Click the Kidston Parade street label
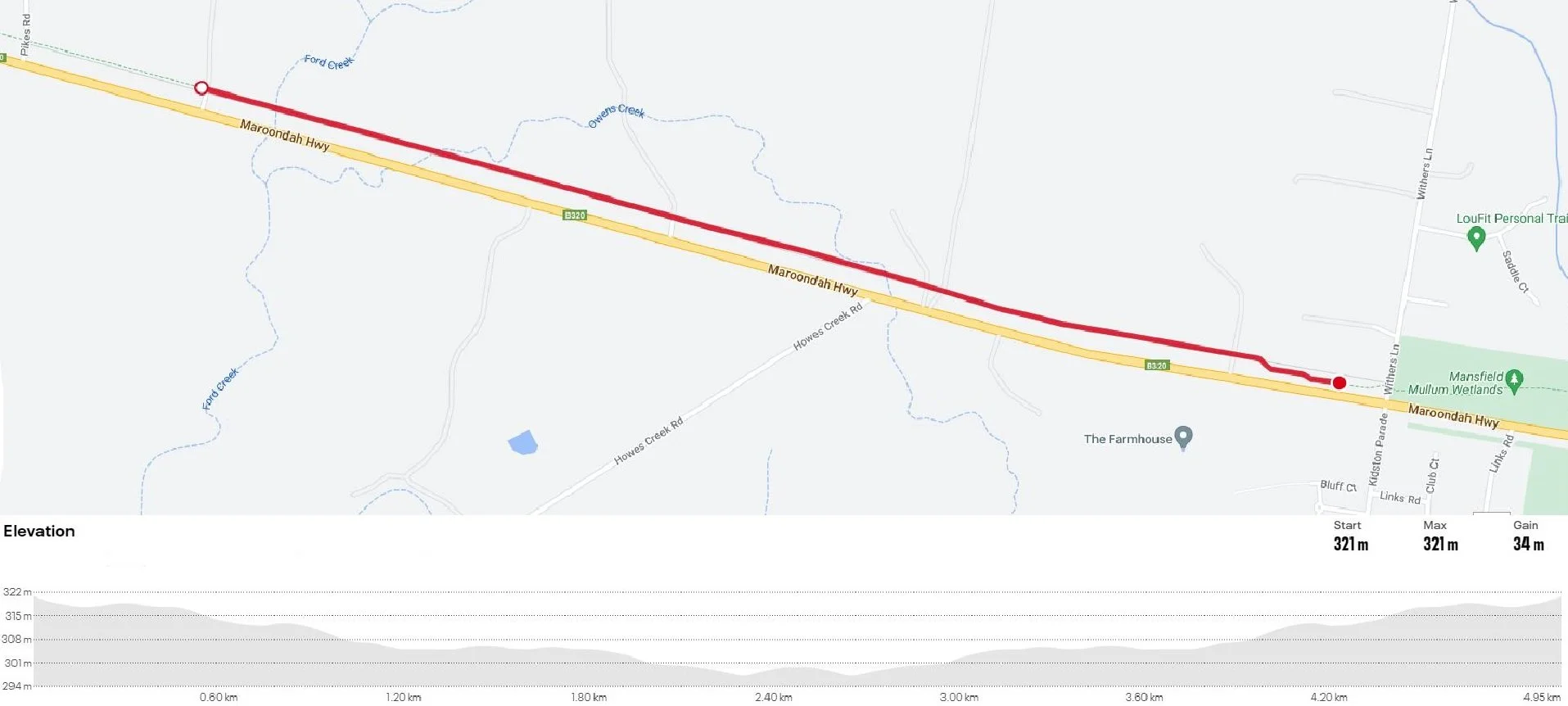 (1378, 450)
